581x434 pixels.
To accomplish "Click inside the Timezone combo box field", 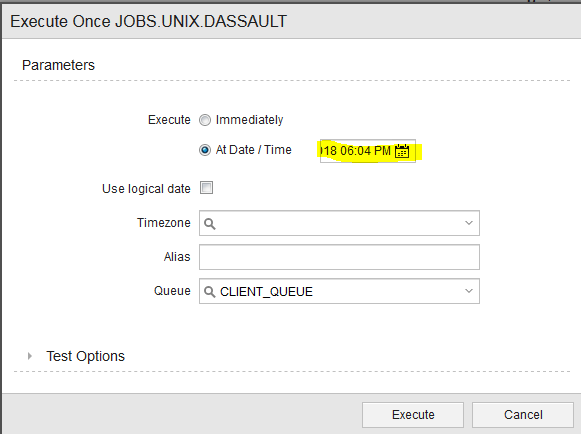I will tap(339, 223).
